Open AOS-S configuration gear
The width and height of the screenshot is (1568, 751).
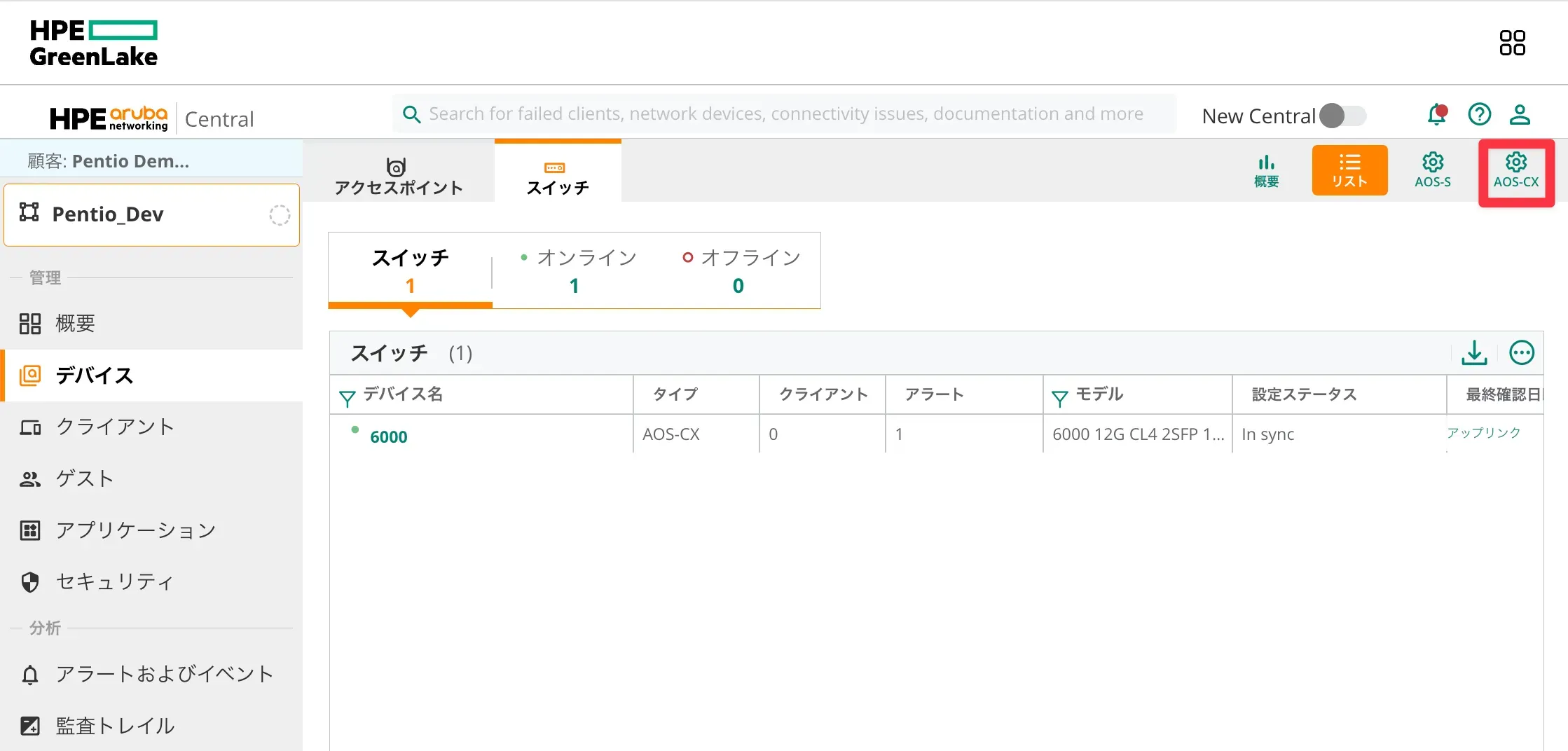point(1432,172)
